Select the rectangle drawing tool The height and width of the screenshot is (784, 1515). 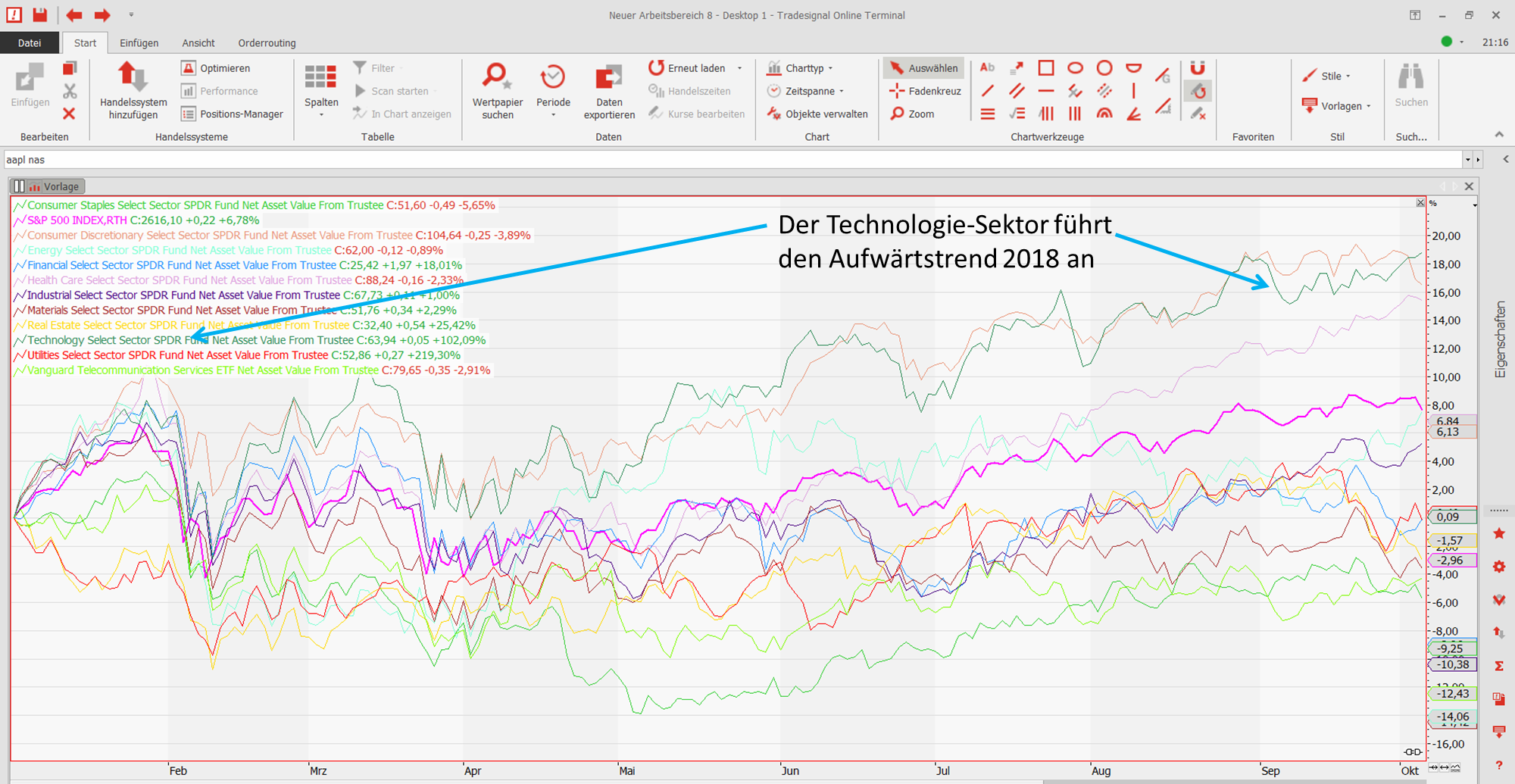pyautogui.click(x=1045, y=68)
